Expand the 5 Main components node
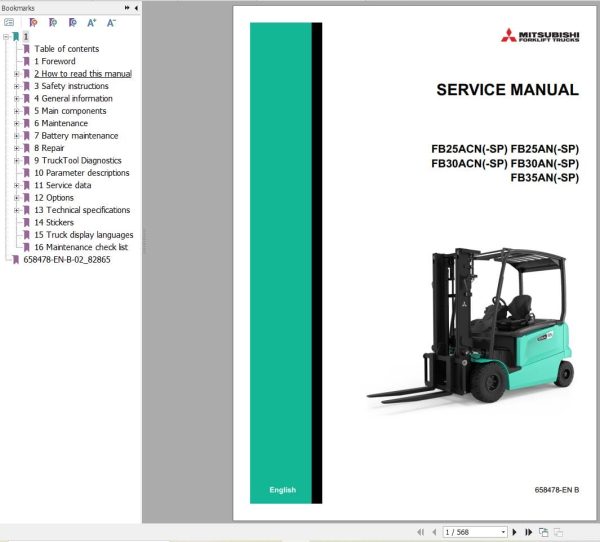The image size is (600, 542). (x=16, y=111)
